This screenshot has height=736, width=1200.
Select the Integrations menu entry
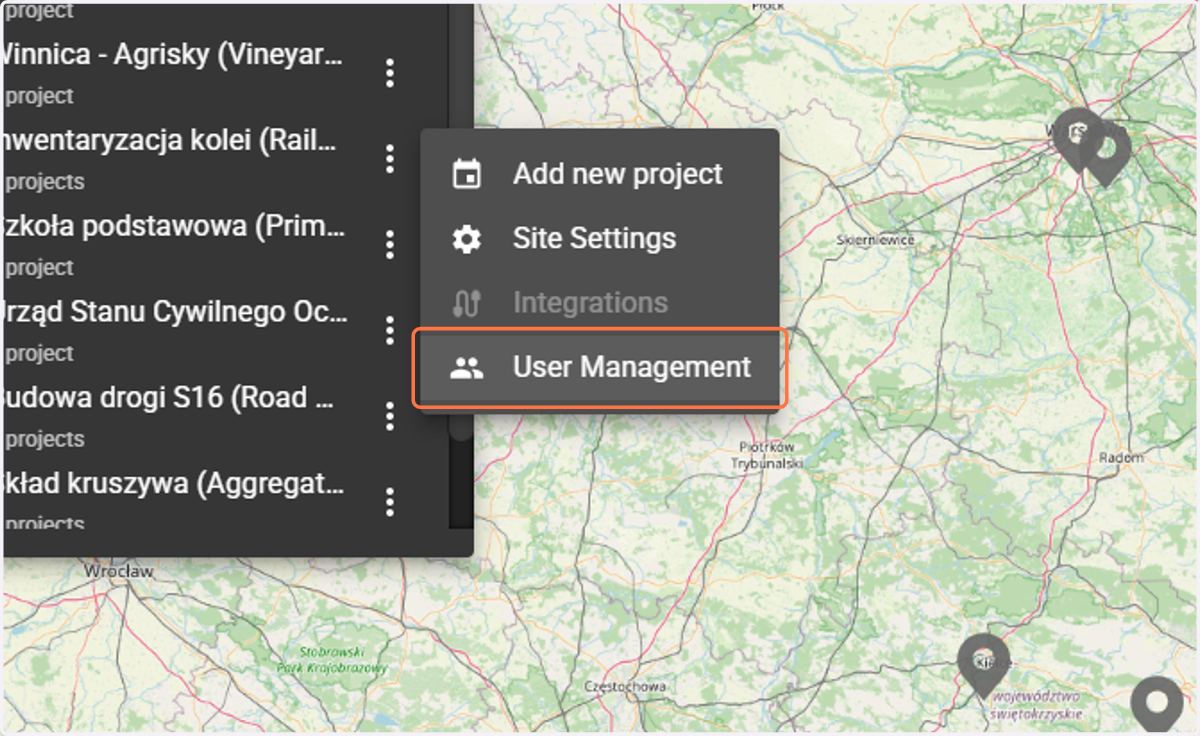point(599,303)
